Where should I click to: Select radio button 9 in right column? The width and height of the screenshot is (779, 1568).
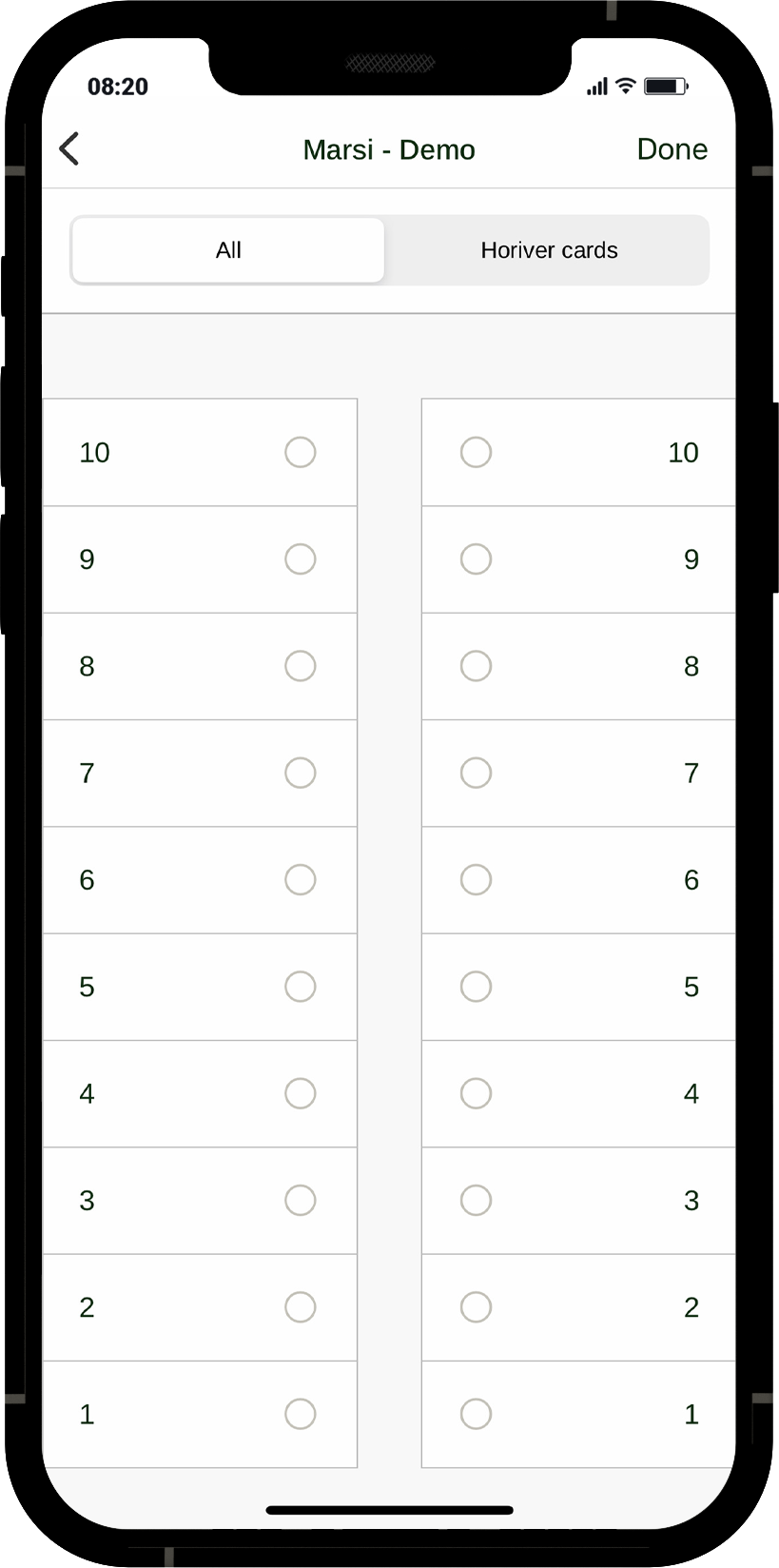(477, 559)
